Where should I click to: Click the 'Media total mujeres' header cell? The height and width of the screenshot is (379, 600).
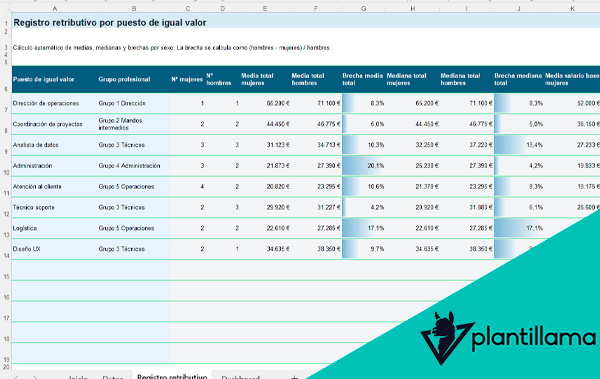pos(265,79)
